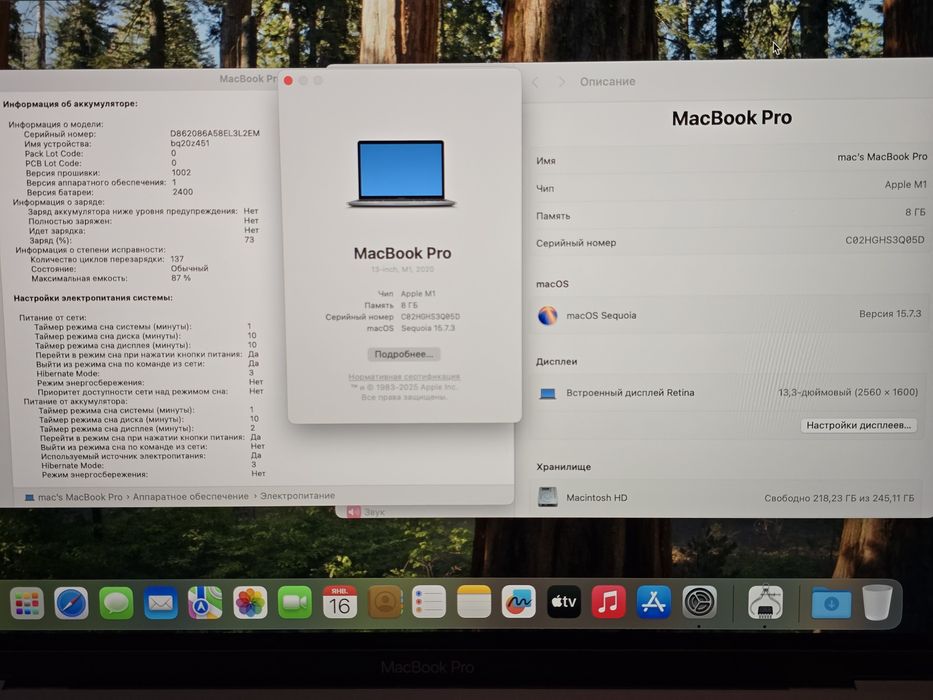
Task: Click Состояние: Обычный row
Action: [120, 268]
